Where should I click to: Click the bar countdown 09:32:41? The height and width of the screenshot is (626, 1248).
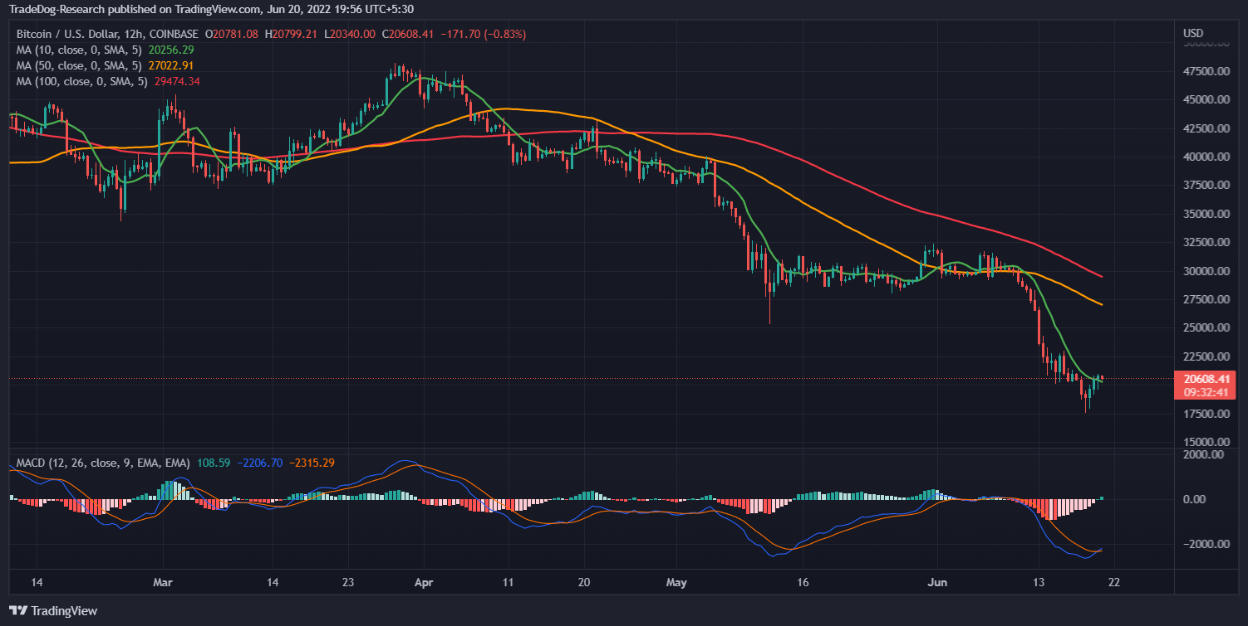coord(1206,393)
